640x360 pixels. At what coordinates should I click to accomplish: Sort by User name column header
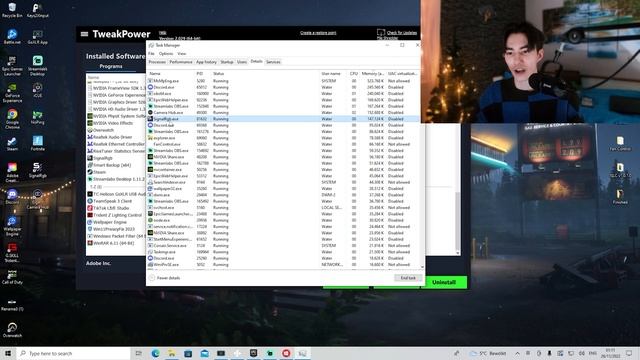[333, 73]
